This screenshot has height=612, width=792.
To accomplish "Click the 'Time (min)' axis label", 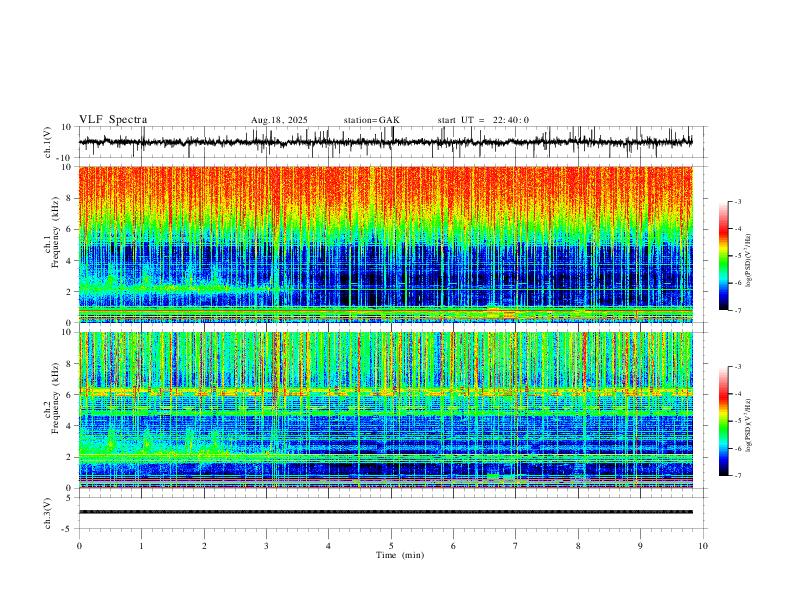I will [400, 555].
